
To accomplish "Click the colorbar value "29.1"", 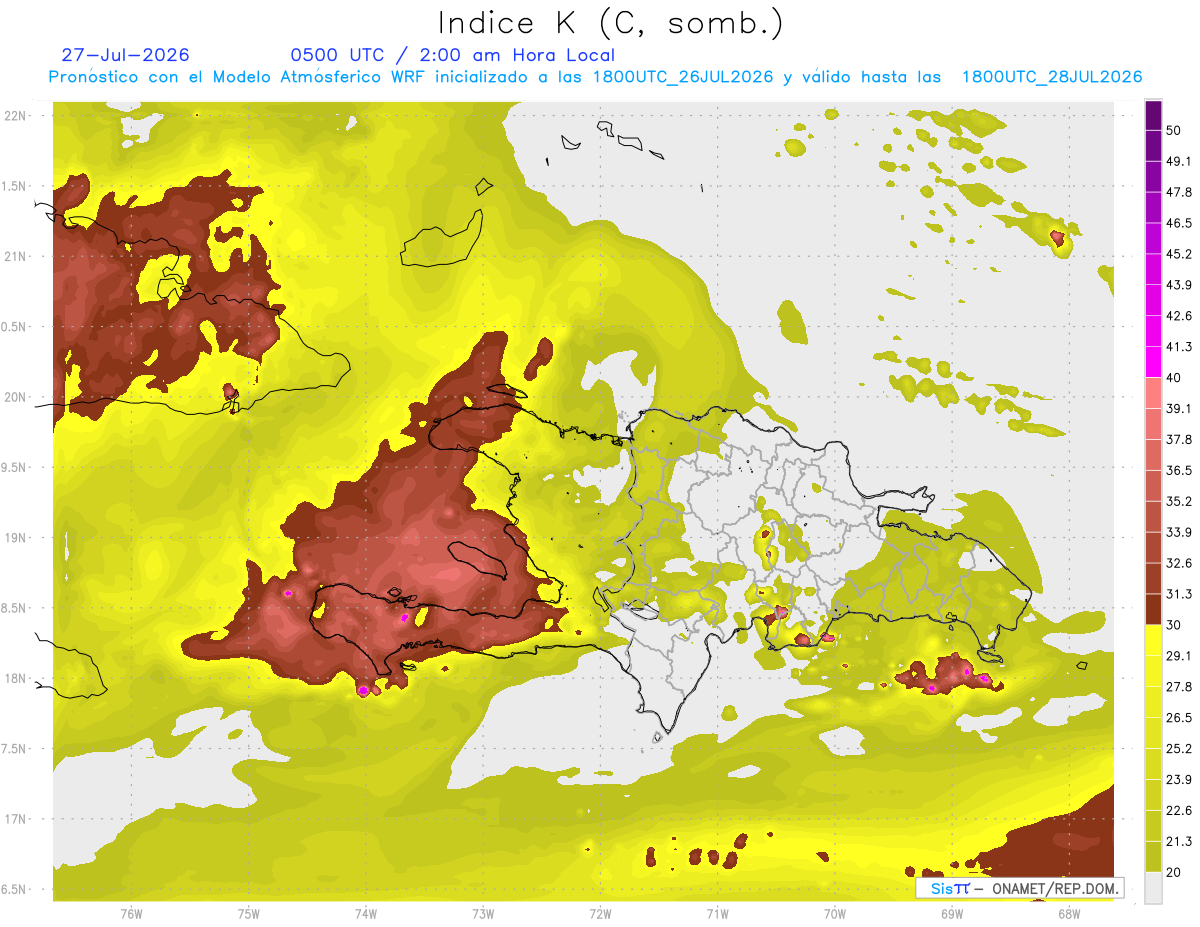I will point(1178,656).
